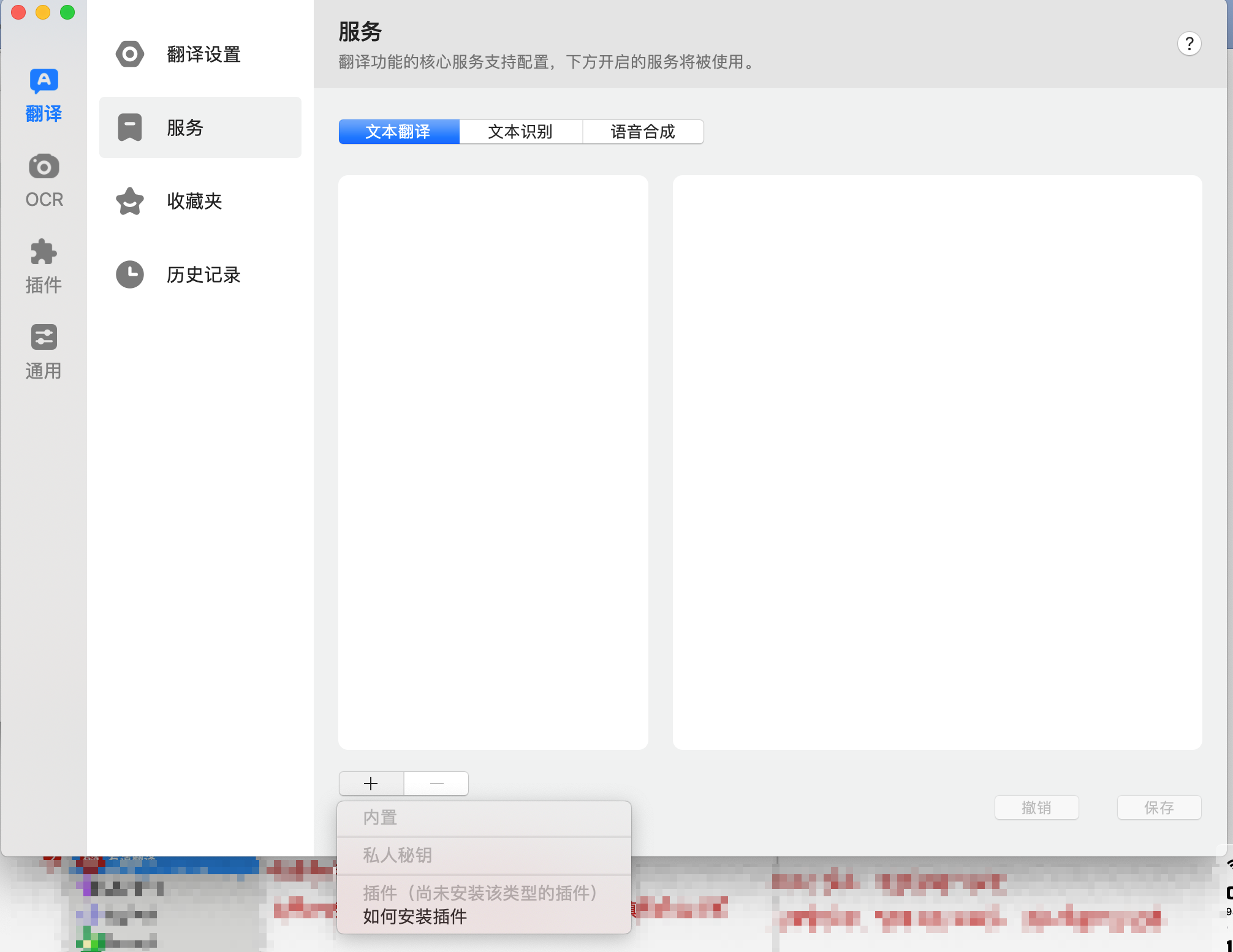Click the 服务 bookmark icon

(x=129, y=127)
